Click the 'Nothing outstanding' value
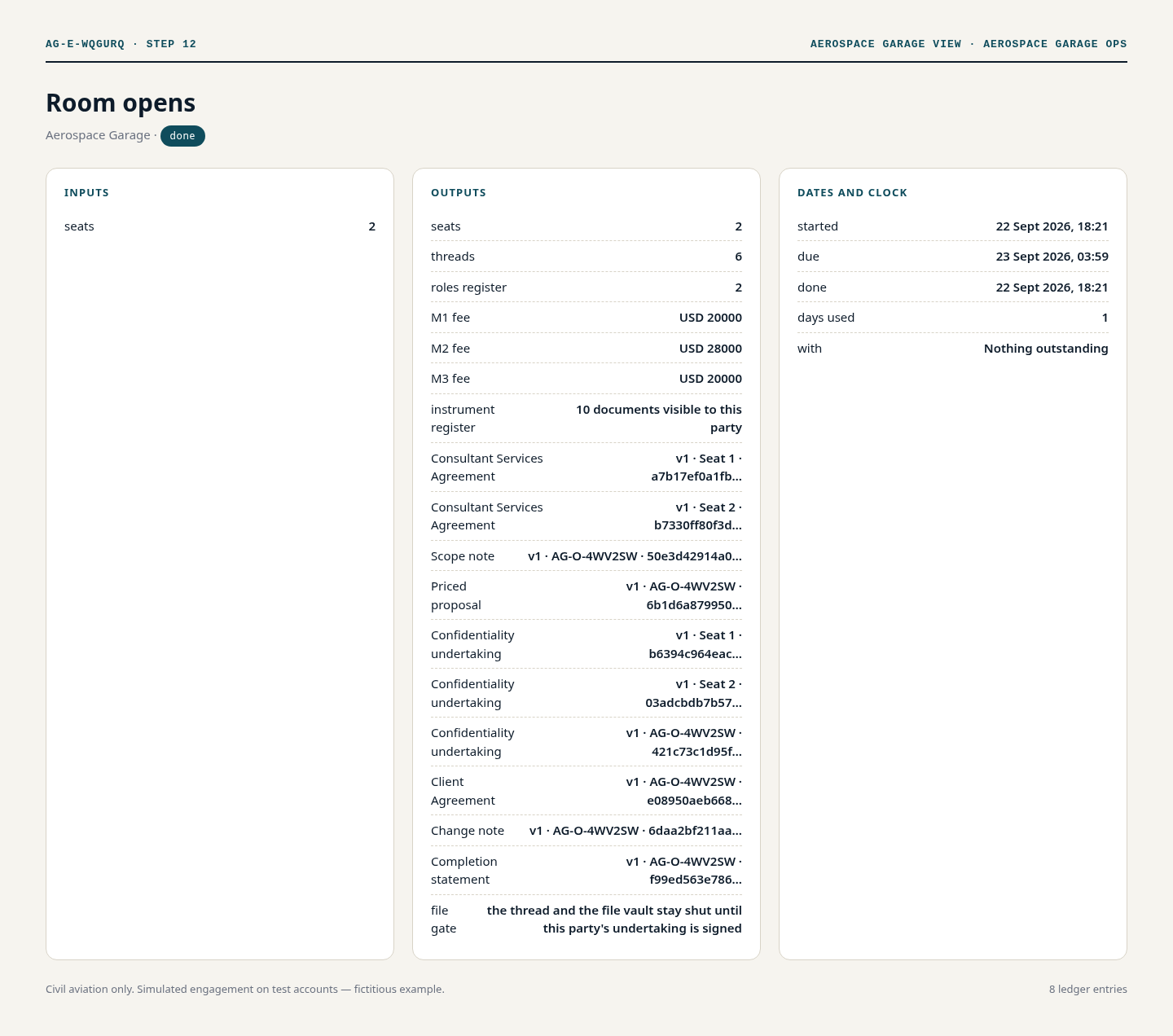The image size is (1173, 1036). point(1046,349)
